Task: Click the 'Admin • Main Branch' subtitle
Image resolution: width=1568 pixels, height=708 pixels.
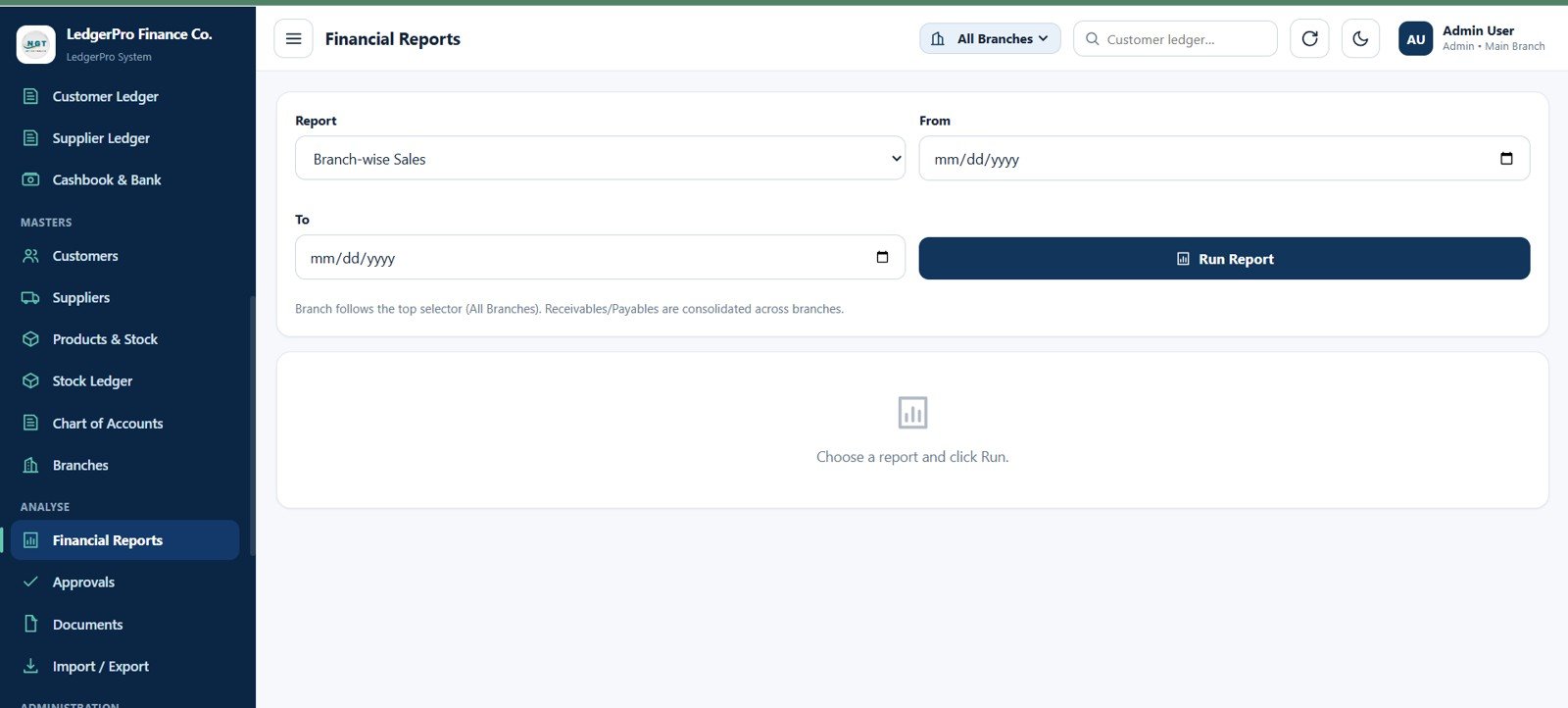Action: pyautogui.click(x=1494, y=46)
